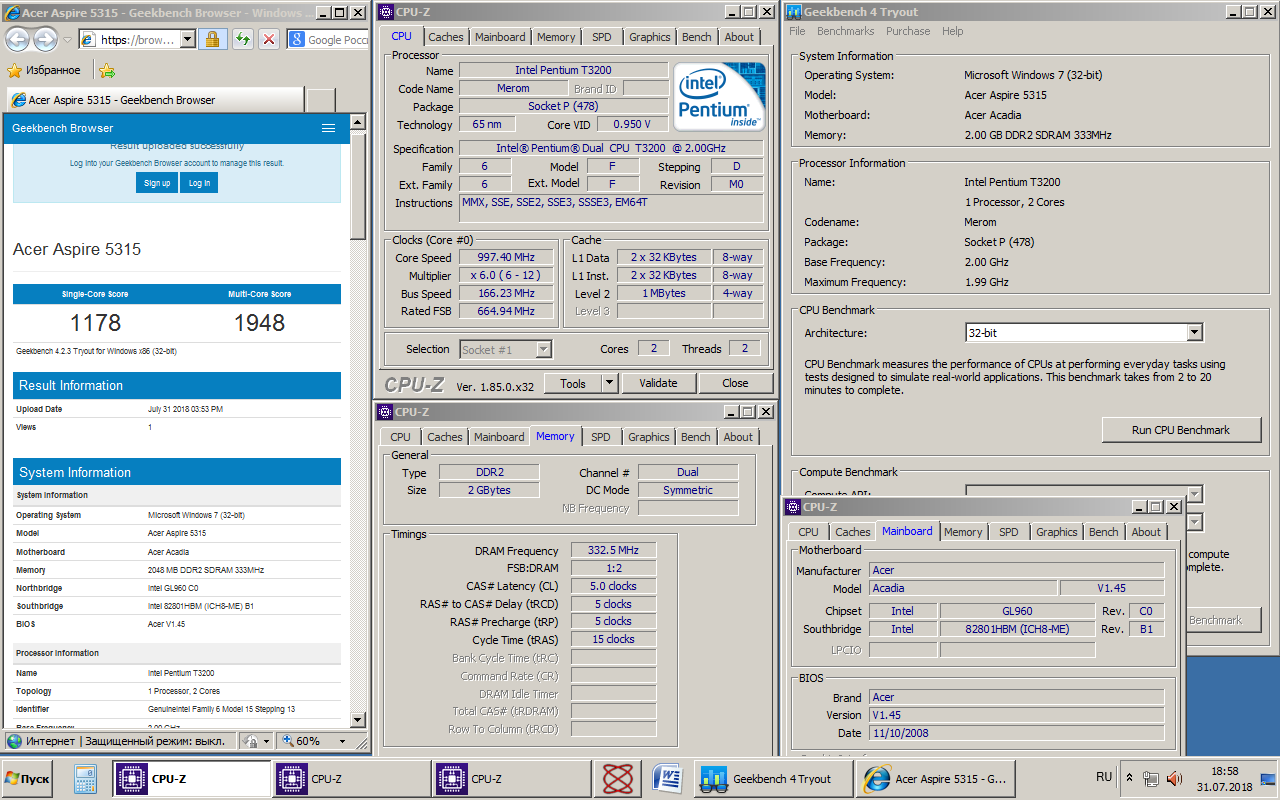The height and width of the screenshot is (800, 1280).
Task: Open Geekbench Help menu
Action: (953, 31)
